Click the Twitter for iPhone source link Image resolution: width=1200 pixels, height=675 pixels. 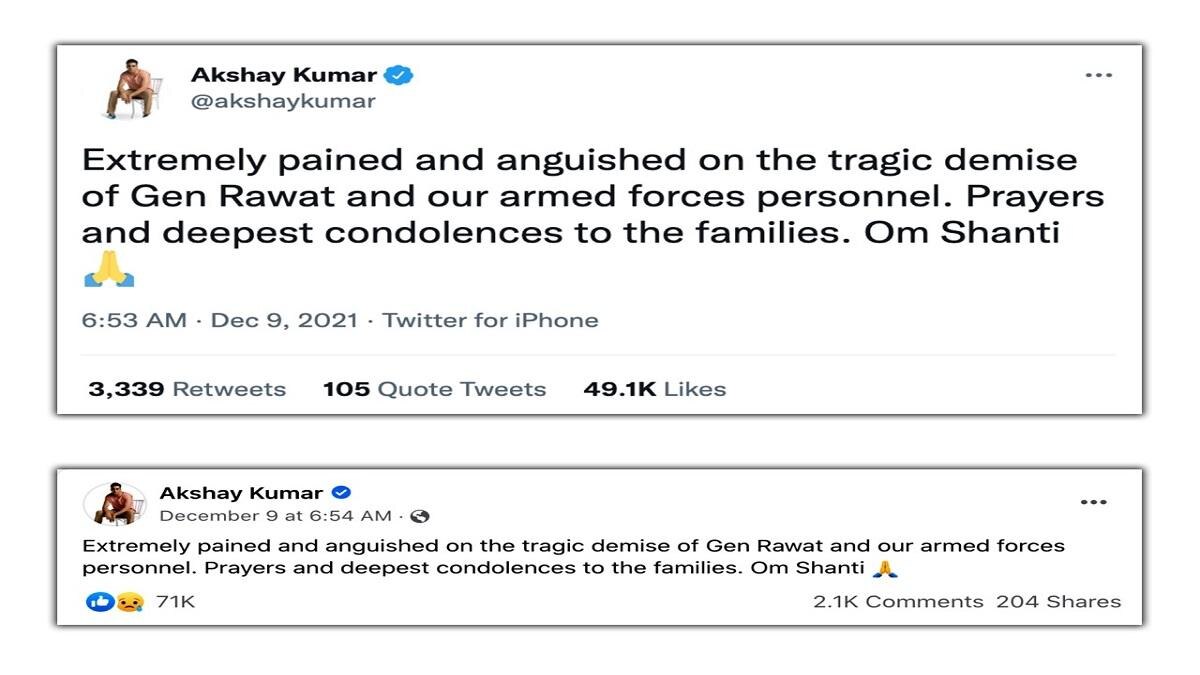[x=490, y=320]
